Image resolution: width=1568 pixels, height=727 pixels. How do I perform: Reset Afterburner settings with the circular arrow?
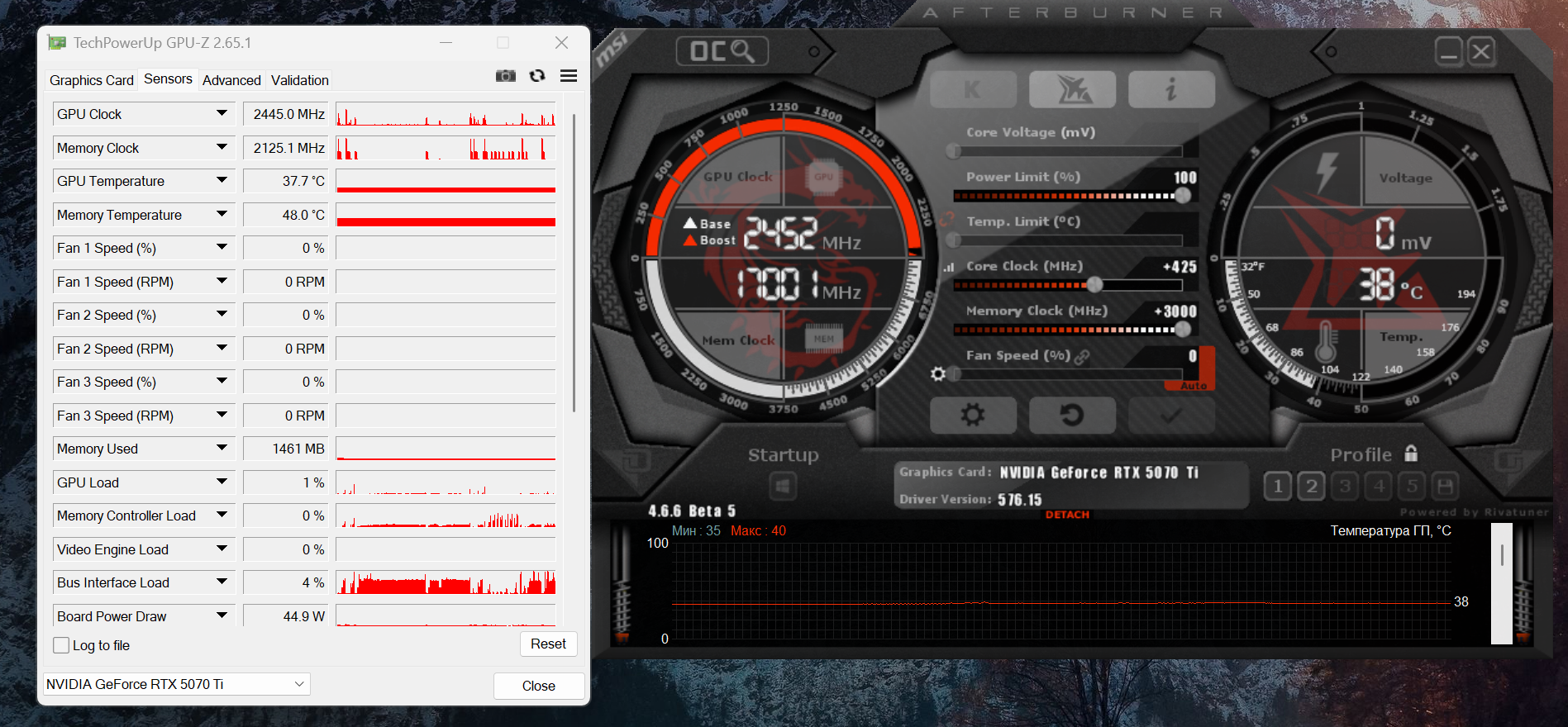1072,415
